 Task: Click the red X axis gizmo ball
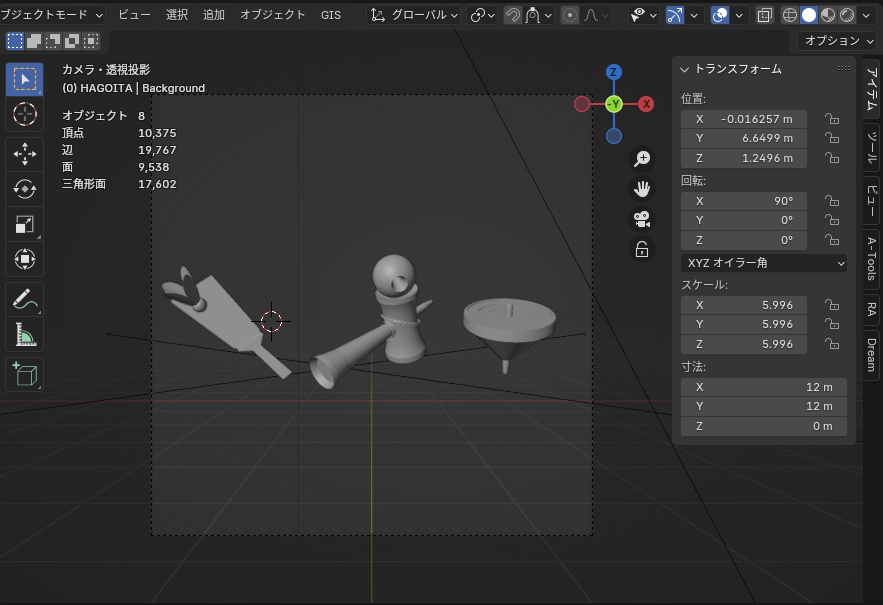click(x=646, y=104)
